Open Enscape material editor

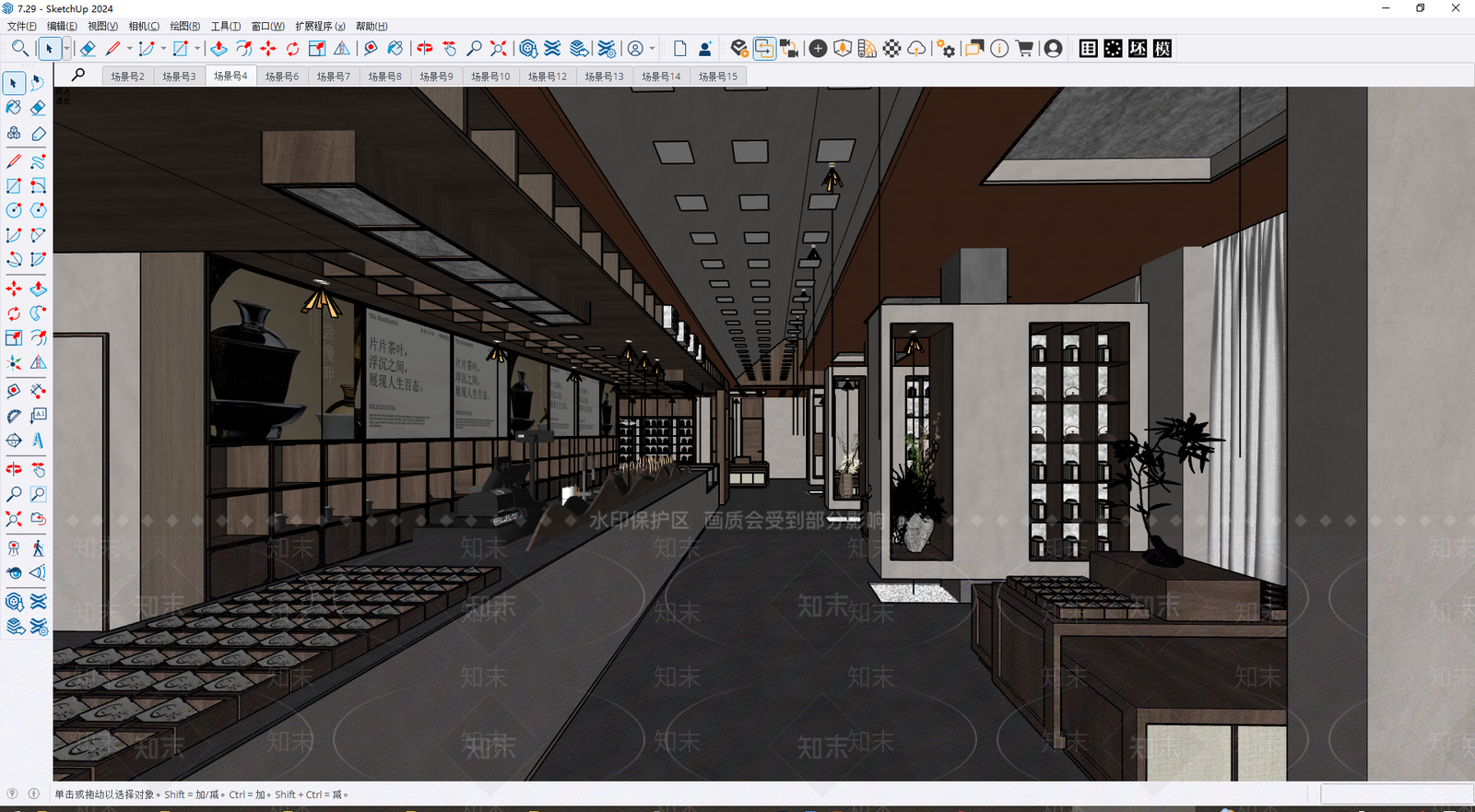pyautogui.click(x=891, y=49)
